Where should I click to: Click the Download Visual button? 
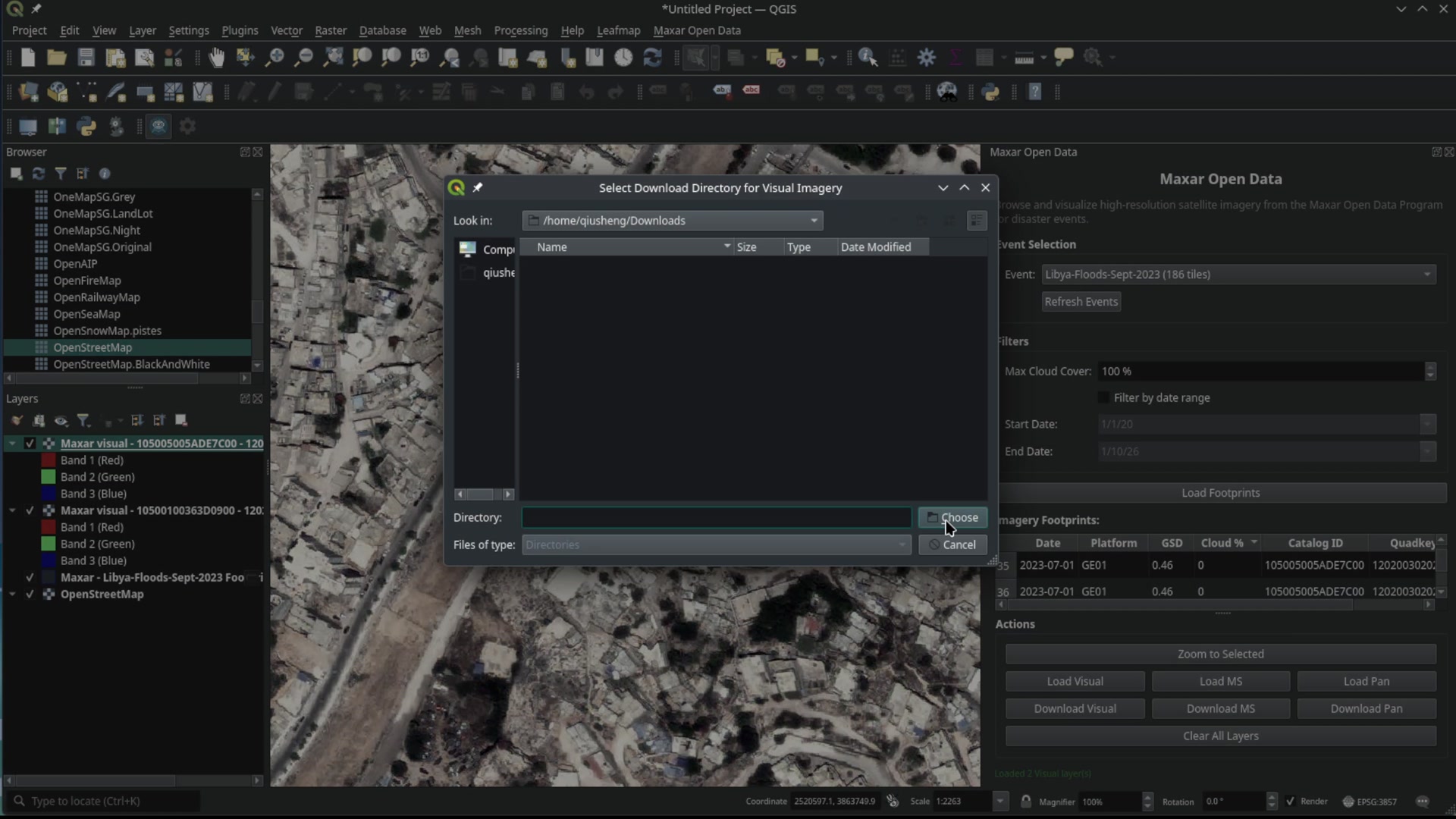pos(1075,708)
